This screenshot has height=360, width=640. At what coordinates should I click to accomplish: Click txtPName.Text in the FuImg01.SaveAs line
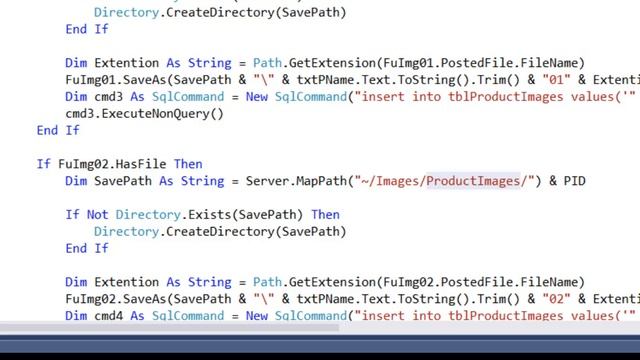343,80
